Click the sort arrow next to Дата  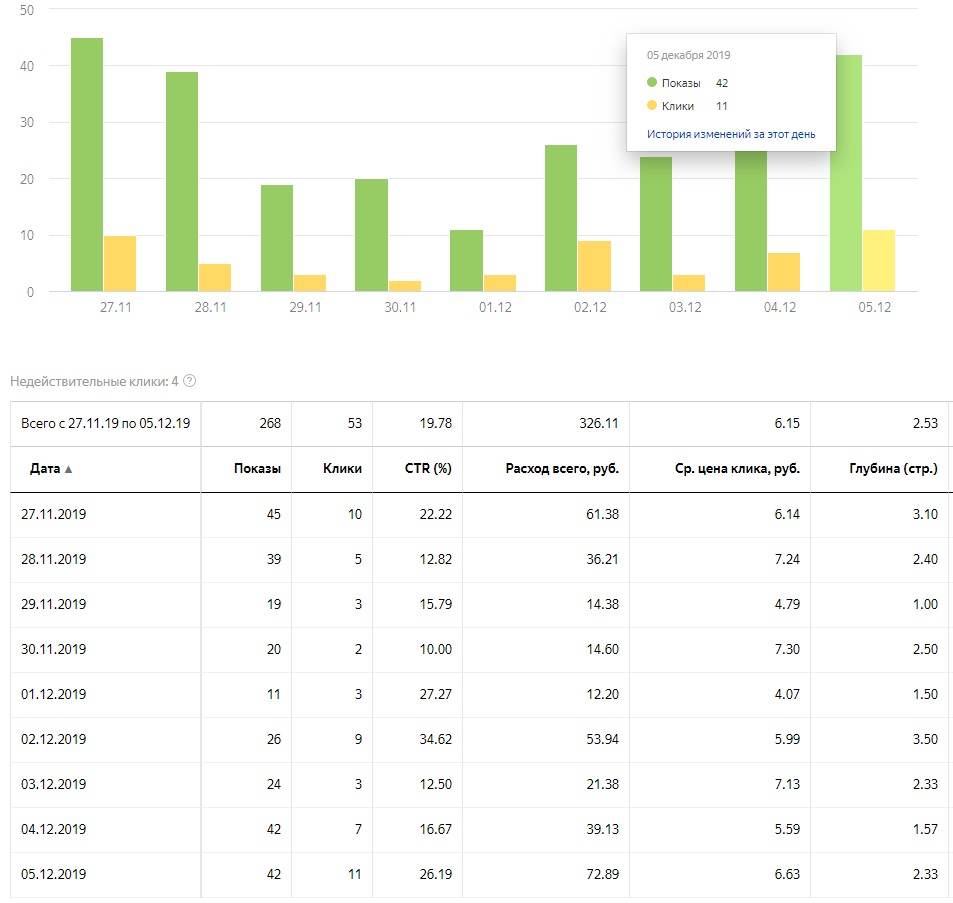[x=68, y=469]
